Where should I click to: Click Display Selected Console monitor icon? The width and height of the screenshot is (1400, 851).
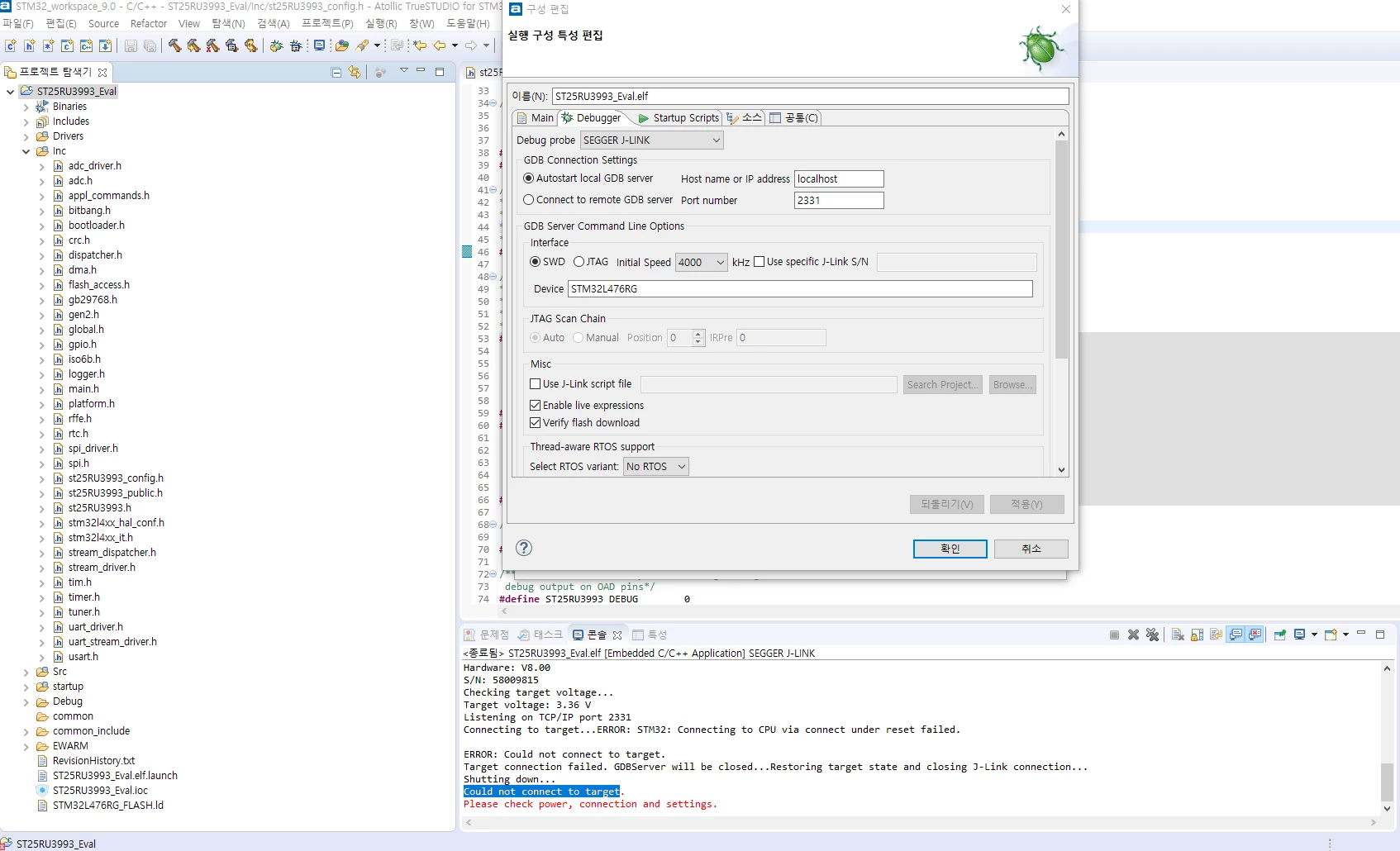click(1300, 635)
